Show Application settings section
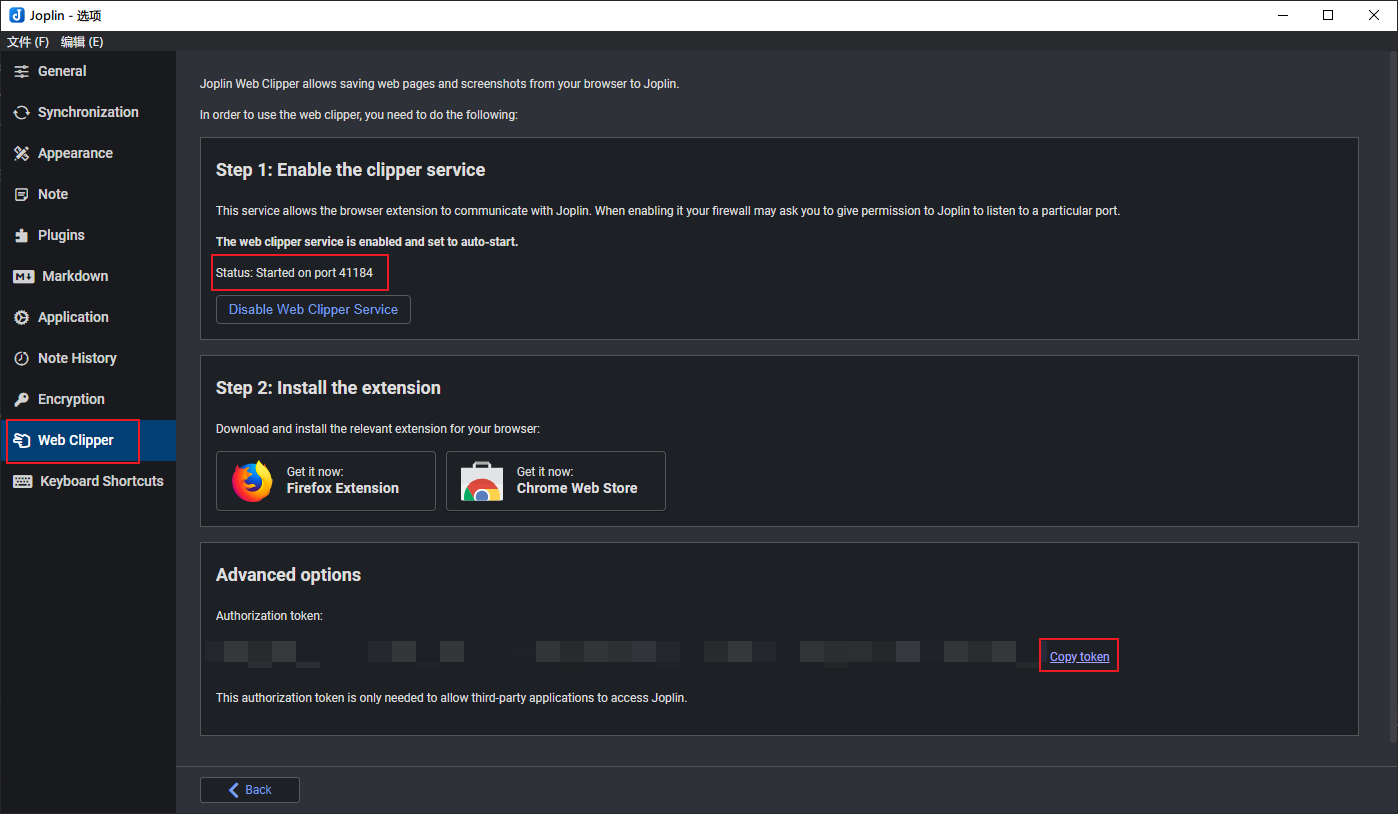The width and height of the screenshot is (1398, 814). [88, 318]
